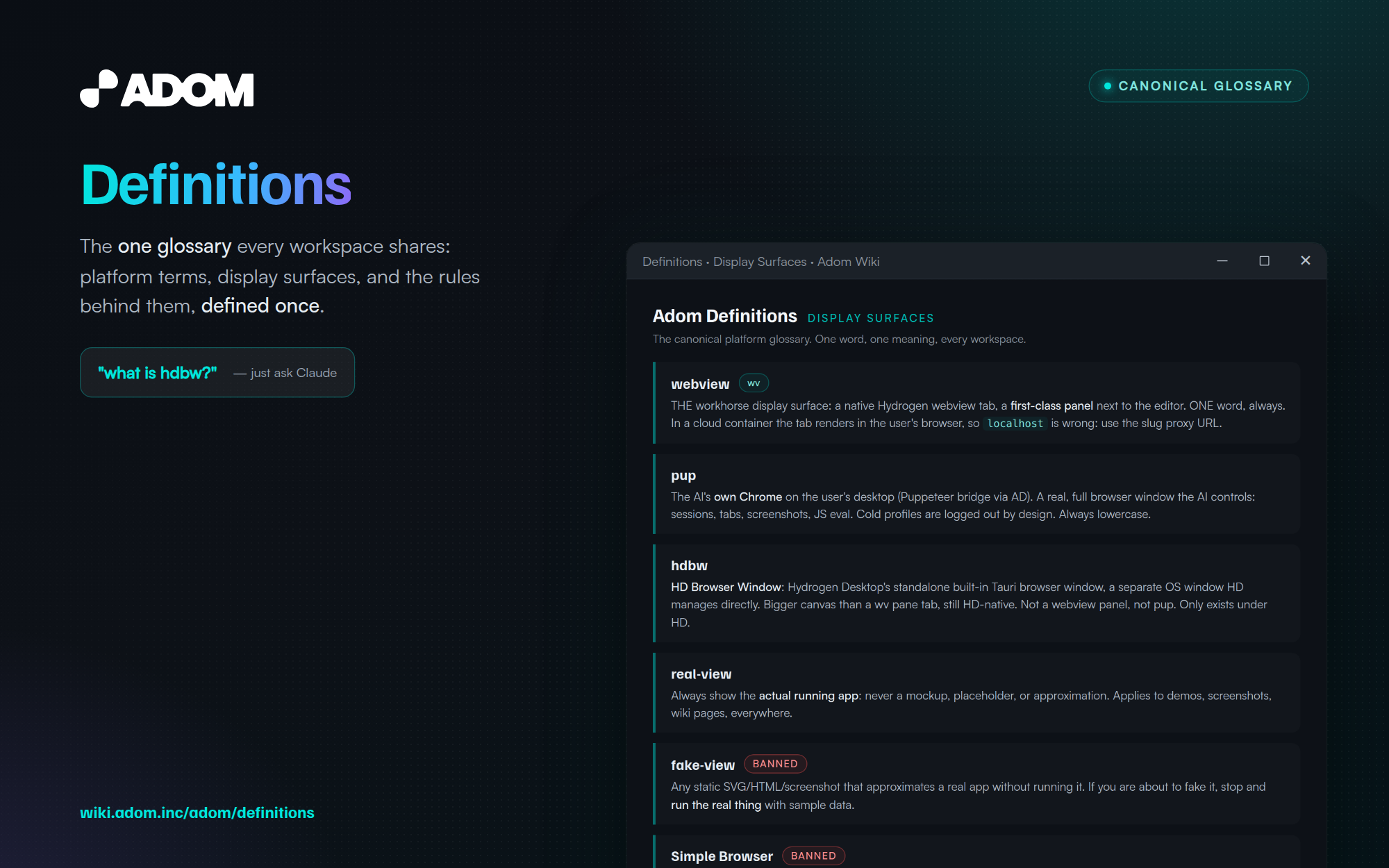Open the wiki.adom.inc/adom/definitions link
The height and width of the screenshot is (868, 1389).
click(197, 812)
